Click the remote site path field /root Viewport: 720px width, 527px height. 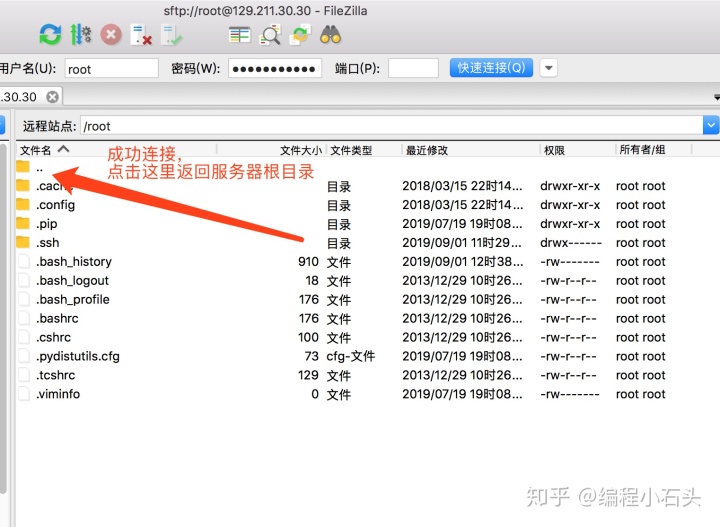[x=391, y=126]
